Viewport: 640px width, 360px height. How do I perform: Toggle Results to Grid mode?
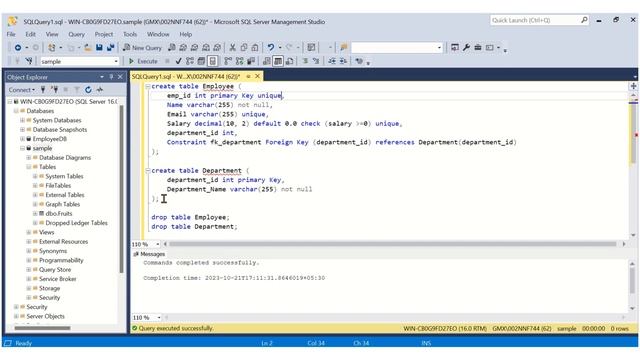(x=278, y=61)
